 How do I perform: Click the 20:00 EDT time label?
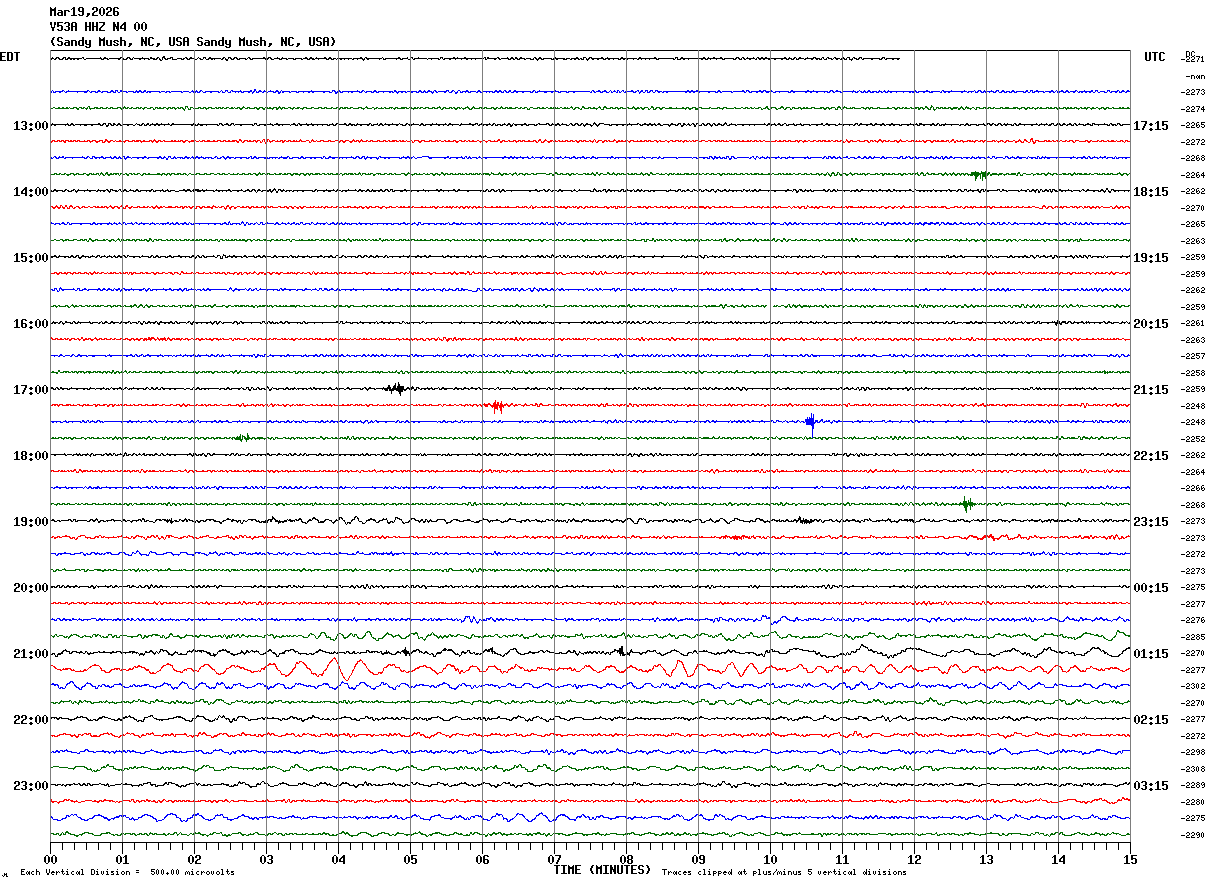click(30, 588)
